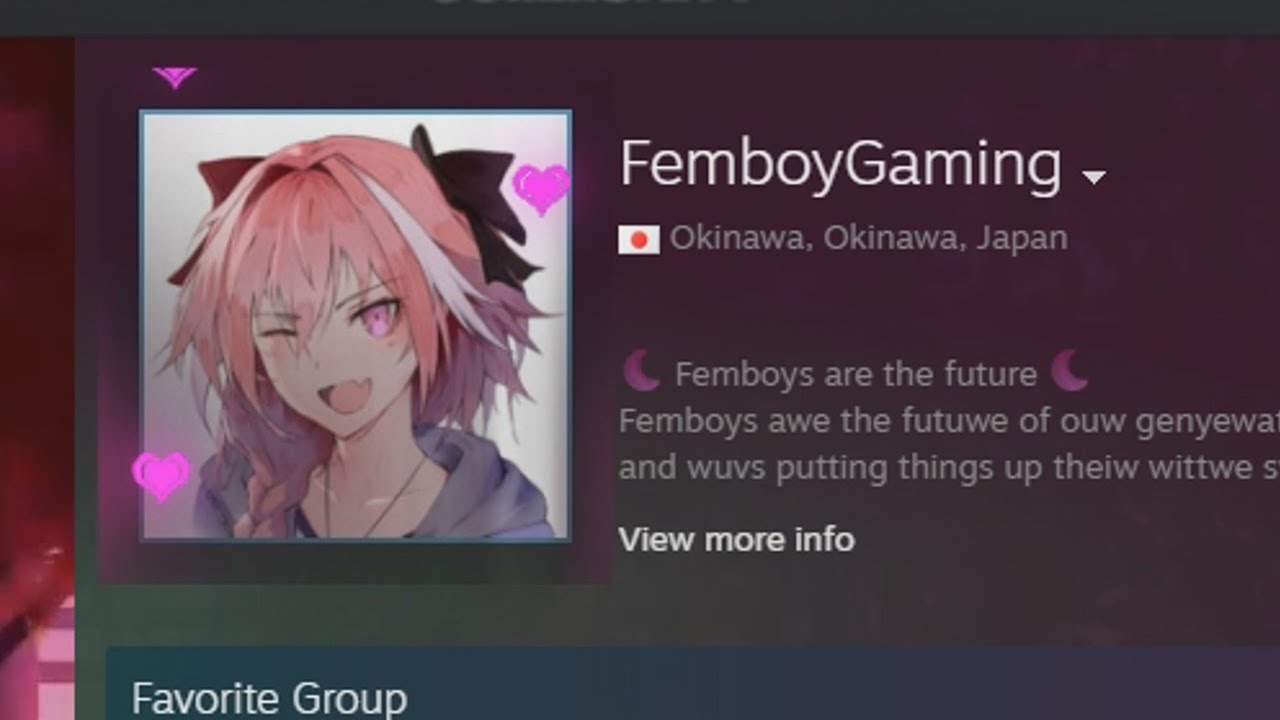Click the pink heart at avatar's top-right corner

tap(541, 189)
